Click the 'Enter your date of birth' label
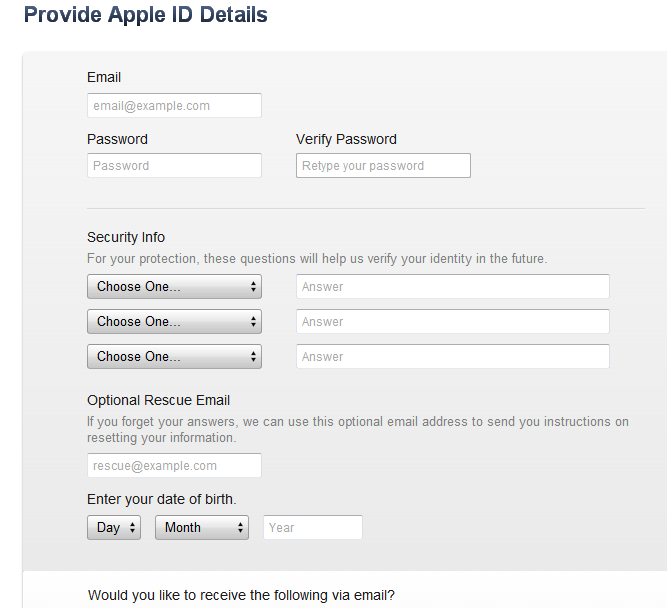 (x=162, y=499)
